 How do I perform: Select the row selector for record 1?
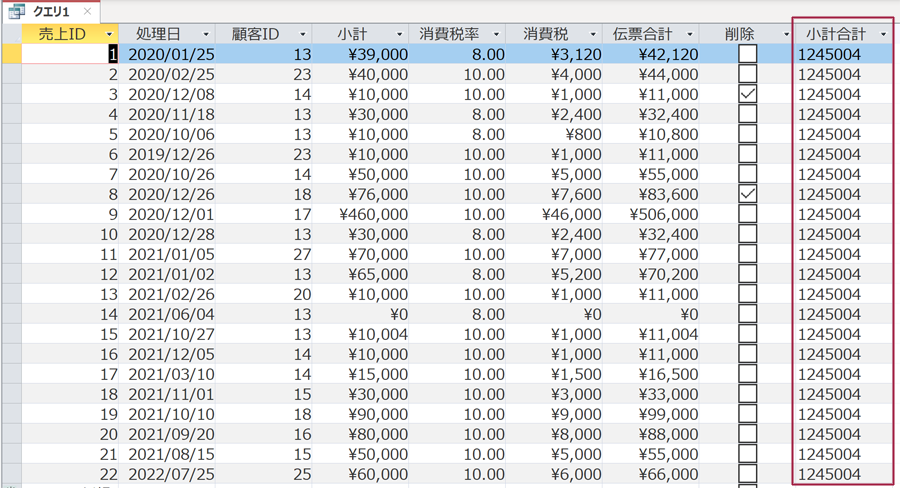point(11,54)
